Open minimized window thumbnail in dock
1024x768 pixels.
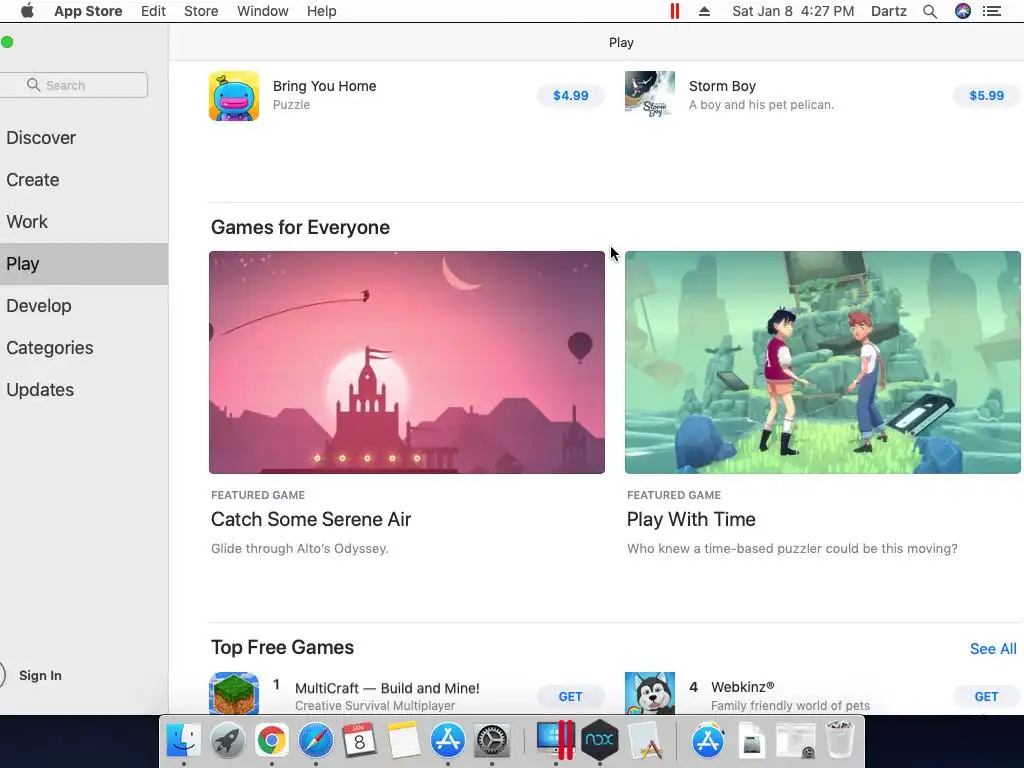pyautogui.click(x=795, y=741)
